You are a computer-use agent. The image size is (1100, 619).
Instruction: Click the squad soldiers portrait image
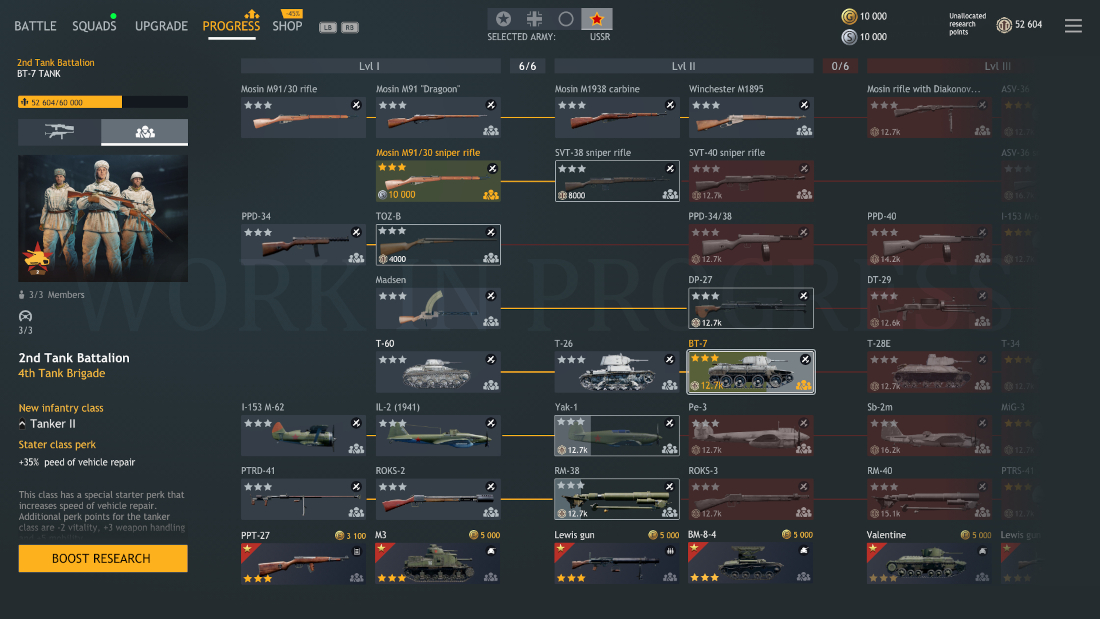pyautogui.click(x=102, y=218)
